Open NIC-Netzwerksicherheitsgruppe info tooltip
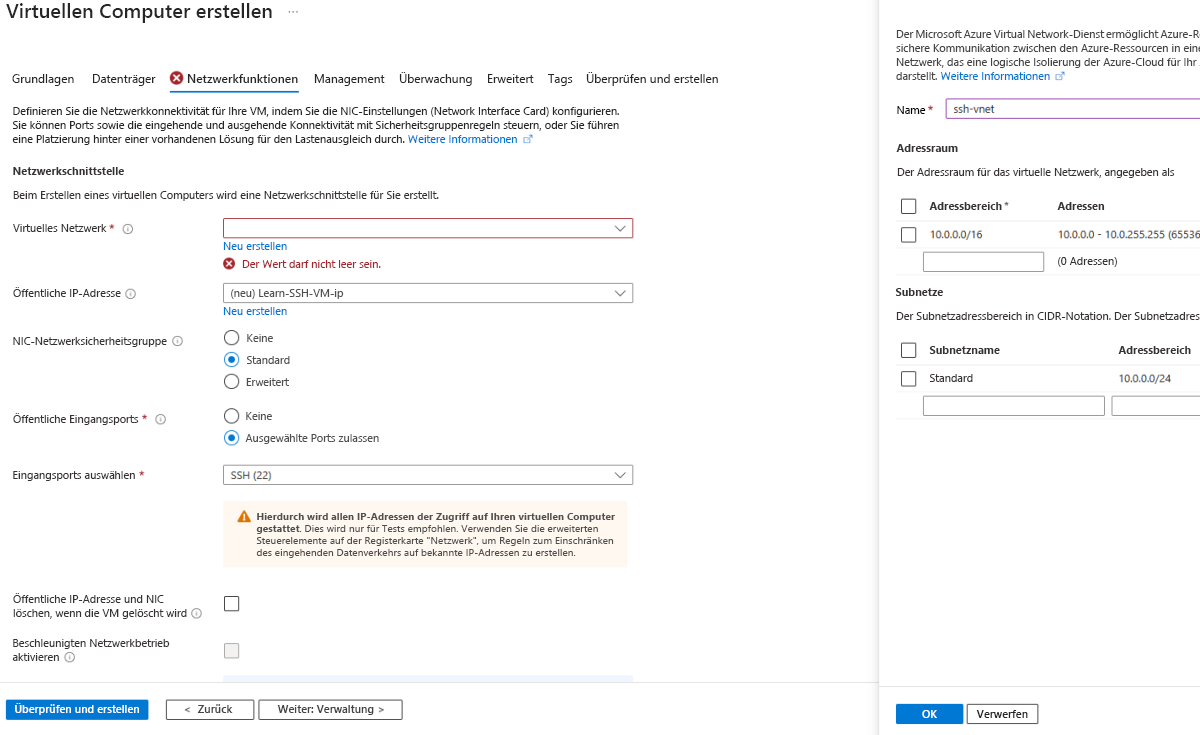The width and height of the screenshot is (1200, 735). 178,341
